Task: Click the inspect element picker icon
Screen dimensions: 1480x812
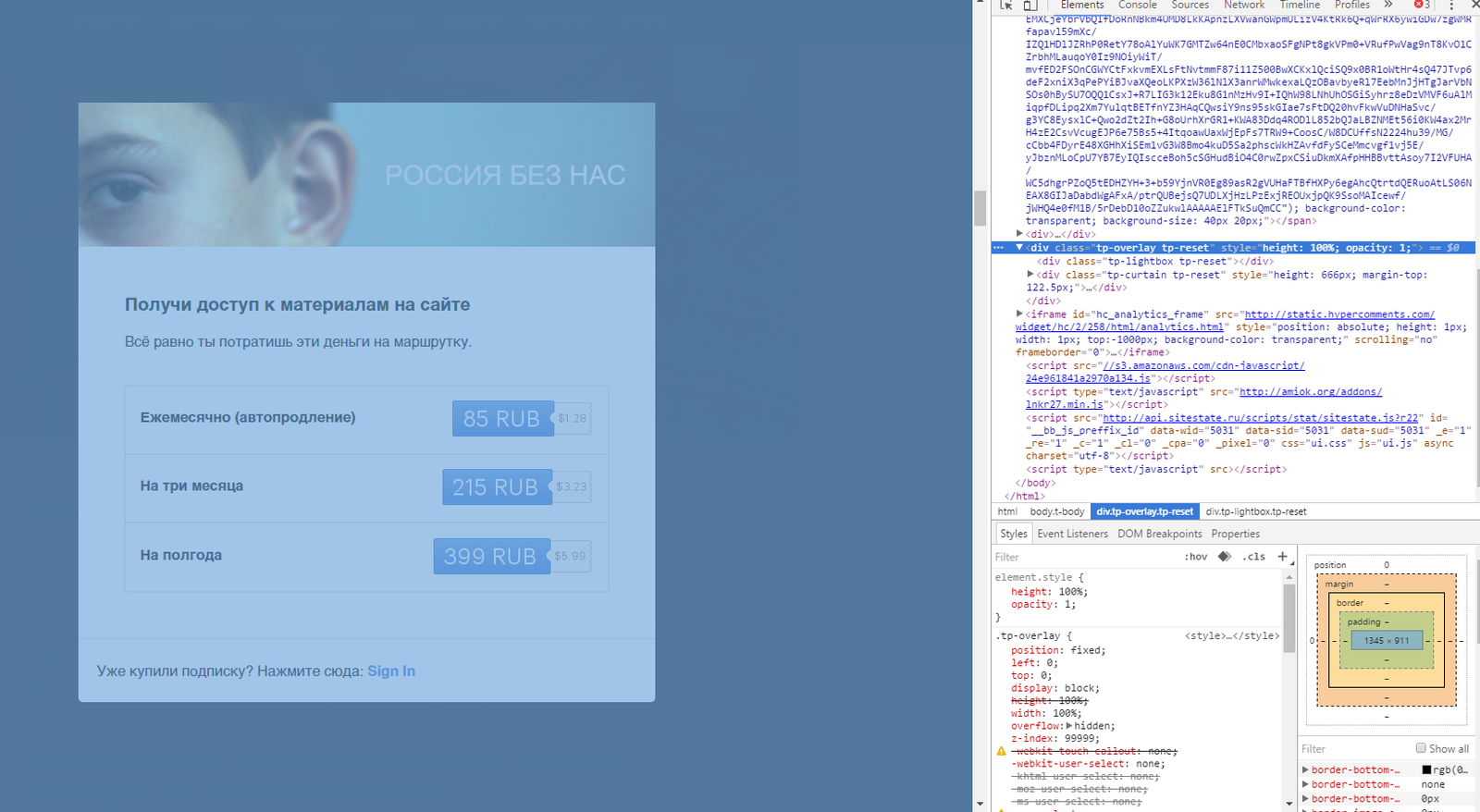Action: tap(1006, 5)
